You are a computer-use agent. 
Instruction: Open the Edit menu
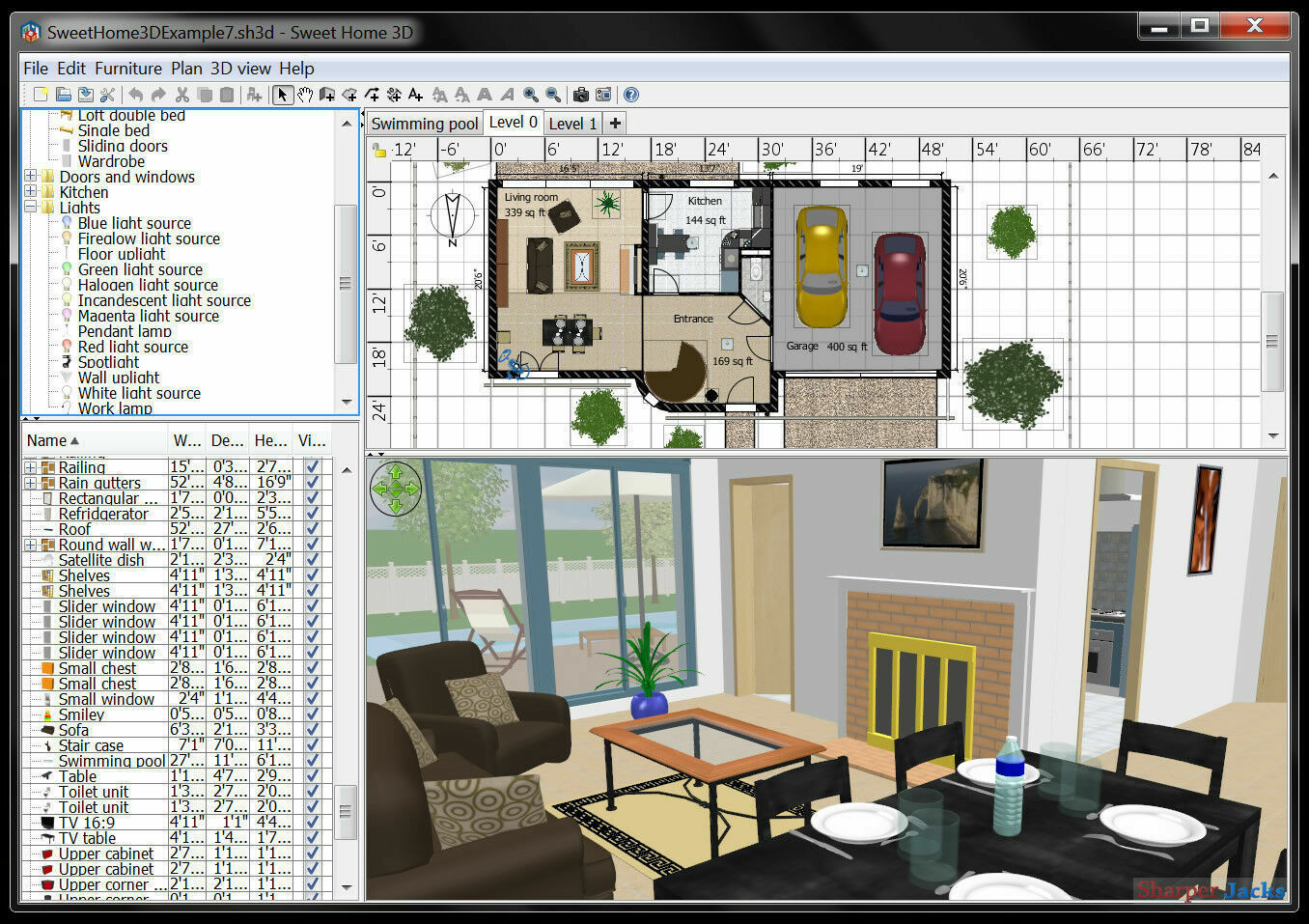click(71, 69)
